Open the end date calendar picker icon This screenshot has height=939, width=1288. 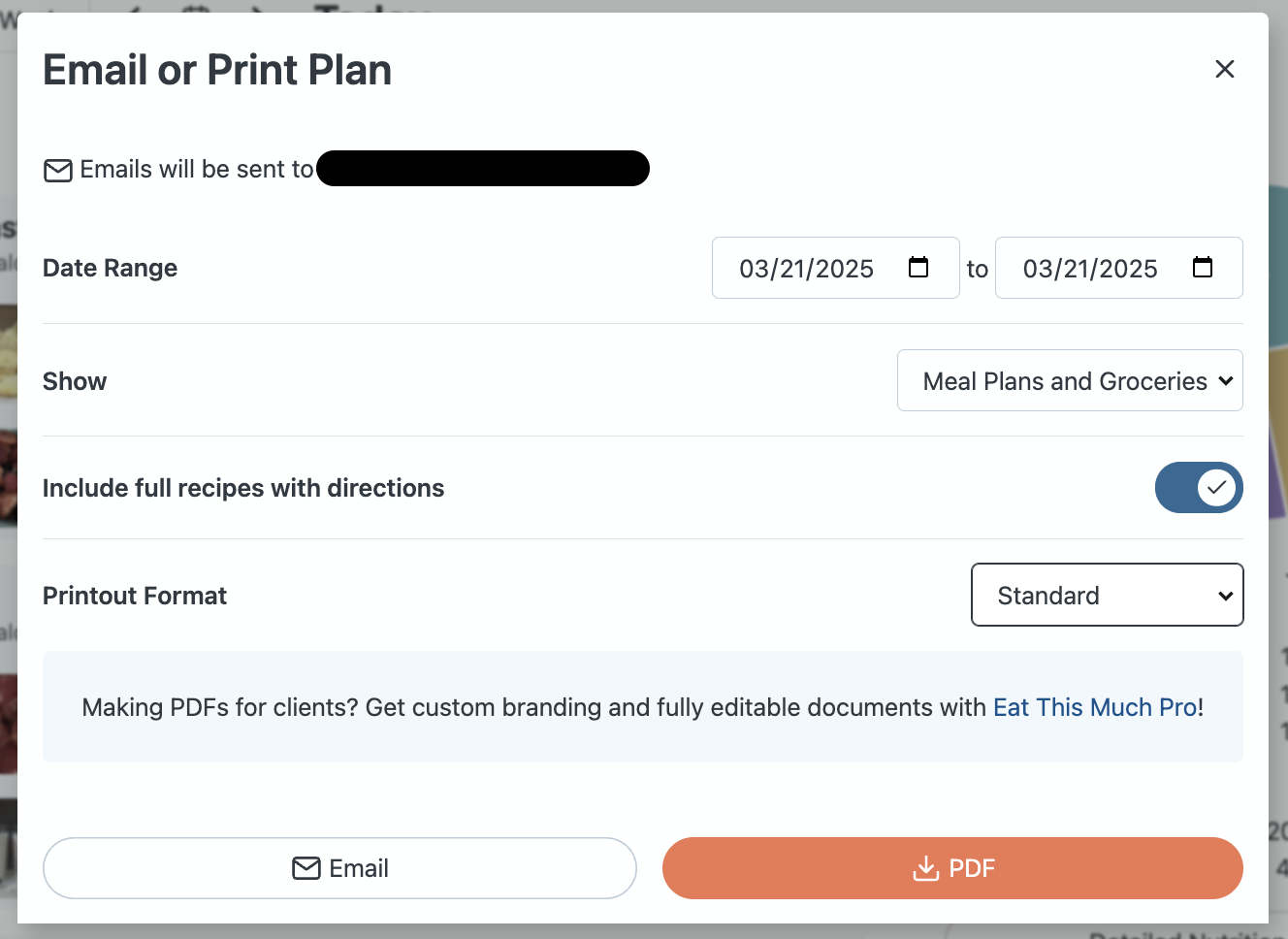tap(1202, 268)
